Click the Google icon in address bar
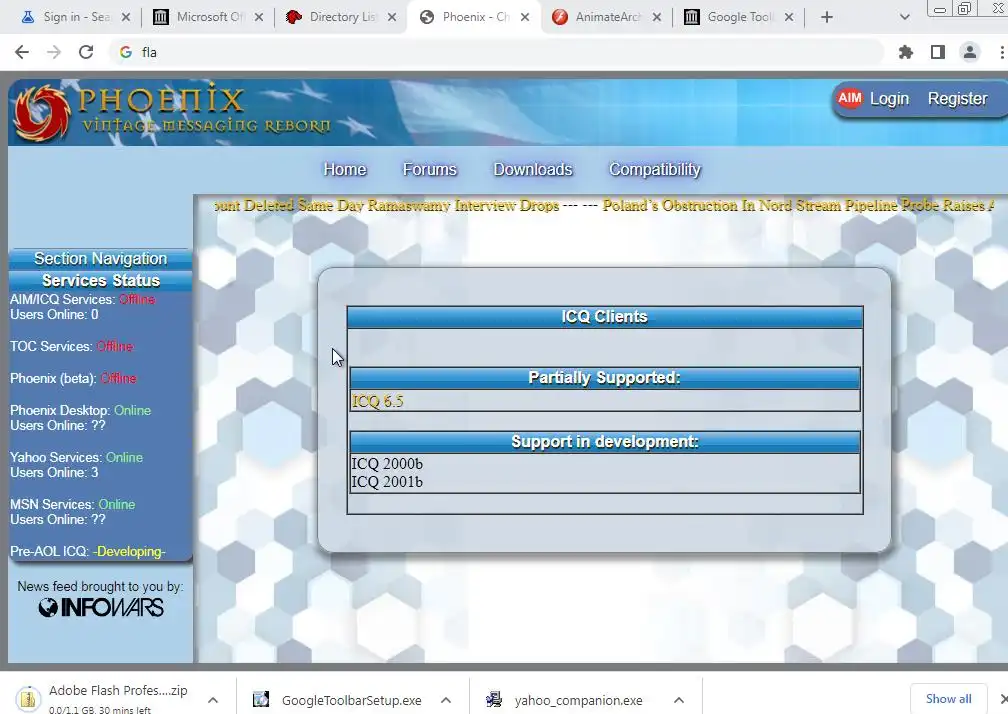Viewport: 1008px width, 714px height. coord(126,52)
